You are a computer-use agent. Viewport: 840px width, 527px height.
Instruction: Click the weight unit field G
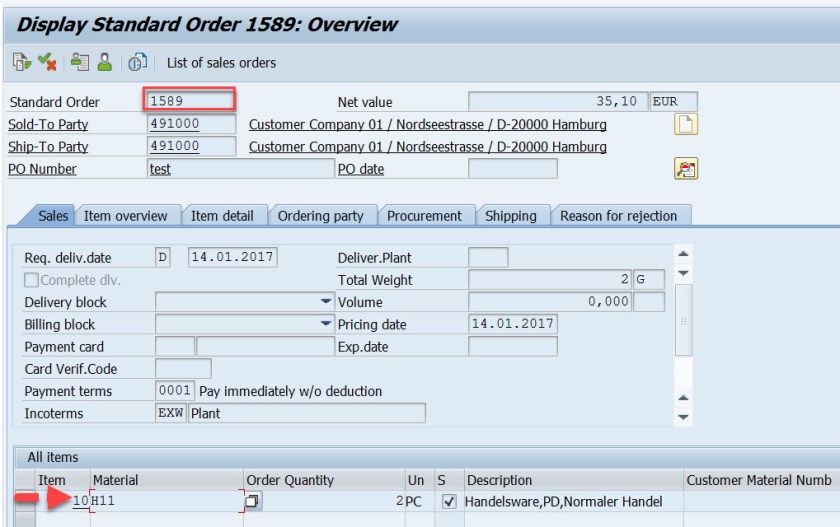click(x=649, y=280)
